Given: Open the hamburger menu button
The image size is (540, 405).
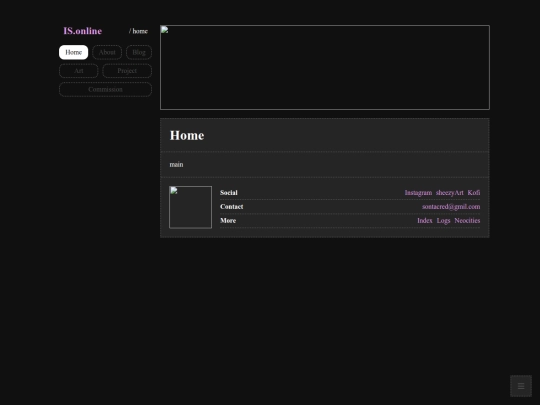Looking at the screenshot, I should pyautogui.click(x=521, y=386).
